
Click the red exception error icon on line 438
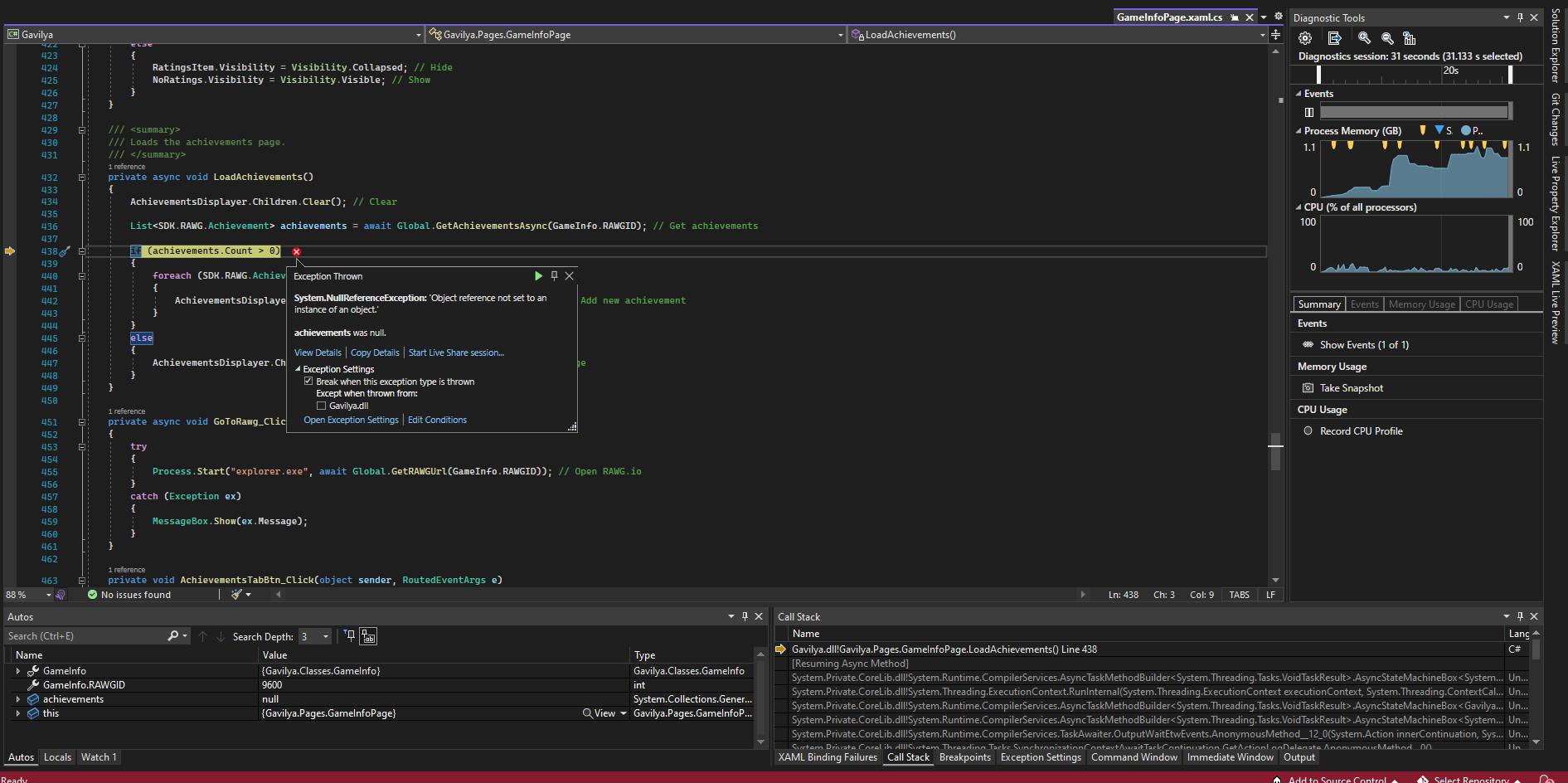(296, 251)
